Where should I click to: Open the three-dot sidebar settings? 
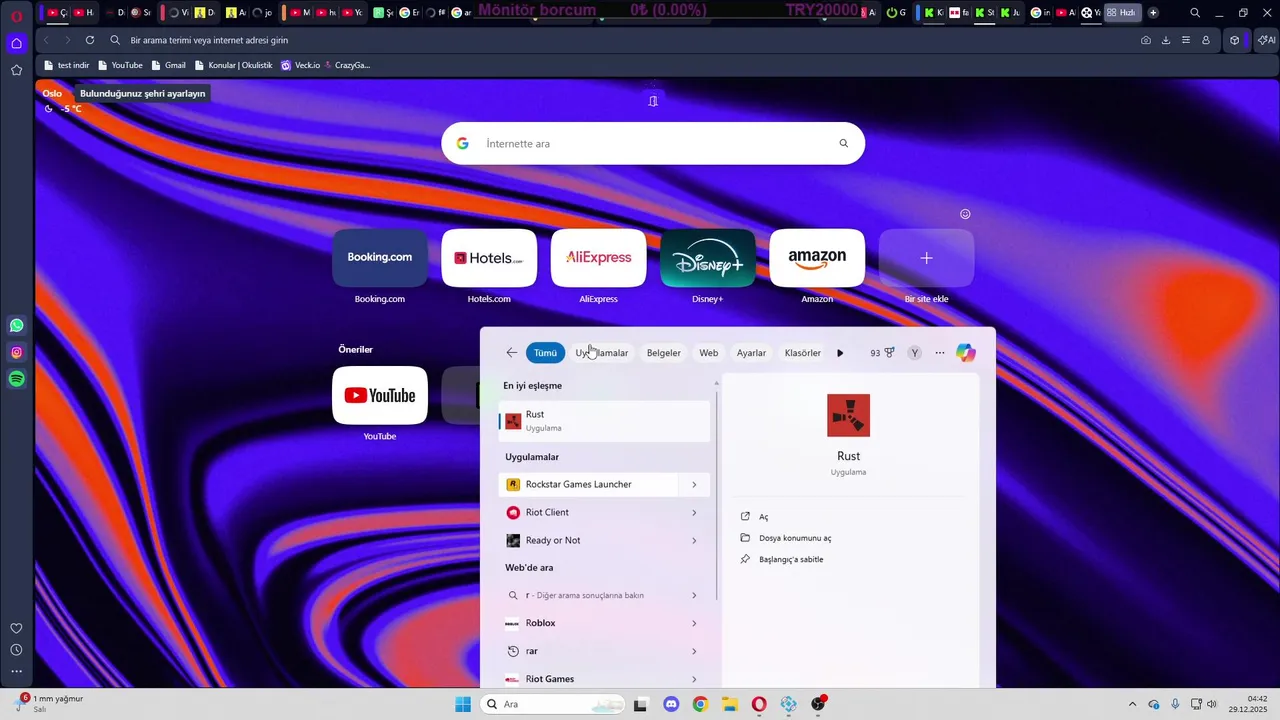tap(16, 671)
